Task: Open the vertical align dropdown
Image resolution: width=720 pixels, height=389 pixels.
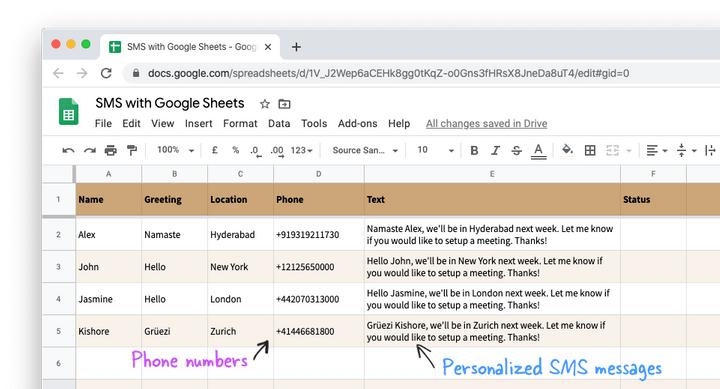Action: click(686, 150)
